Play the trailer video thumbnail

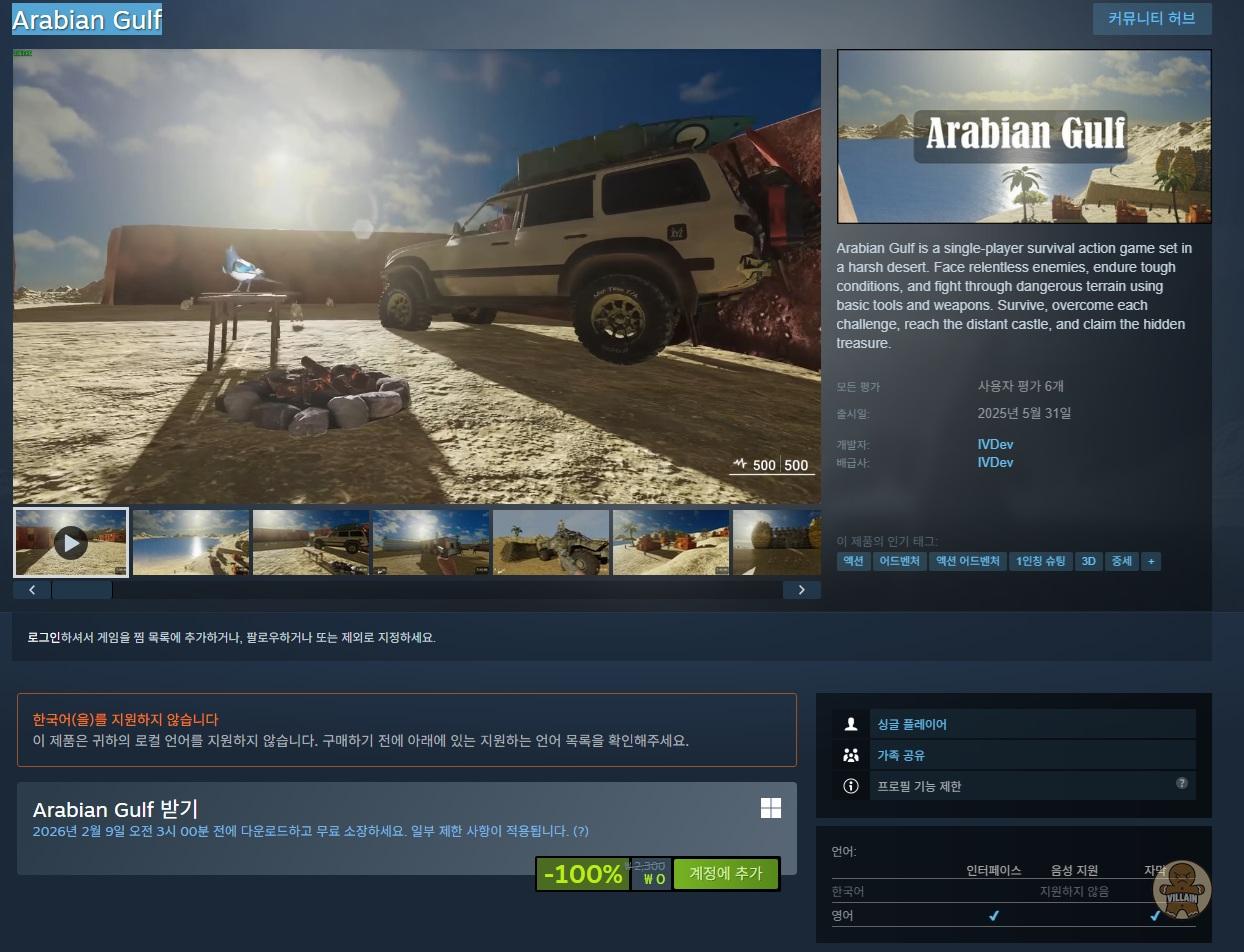(x=70, y=543)
